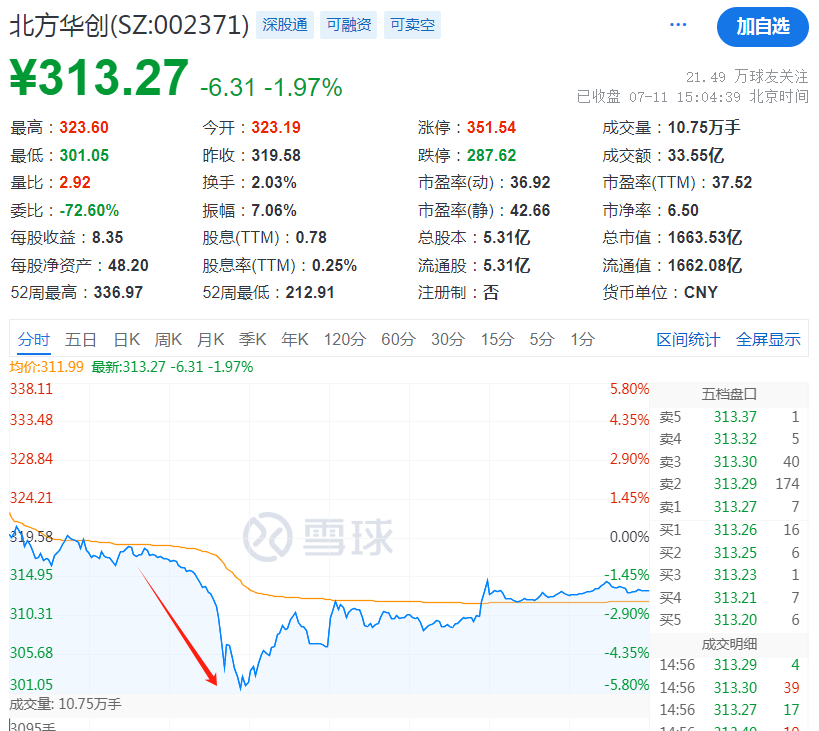
Task: Click the 加自选 button
Action: tap(763, 27)
